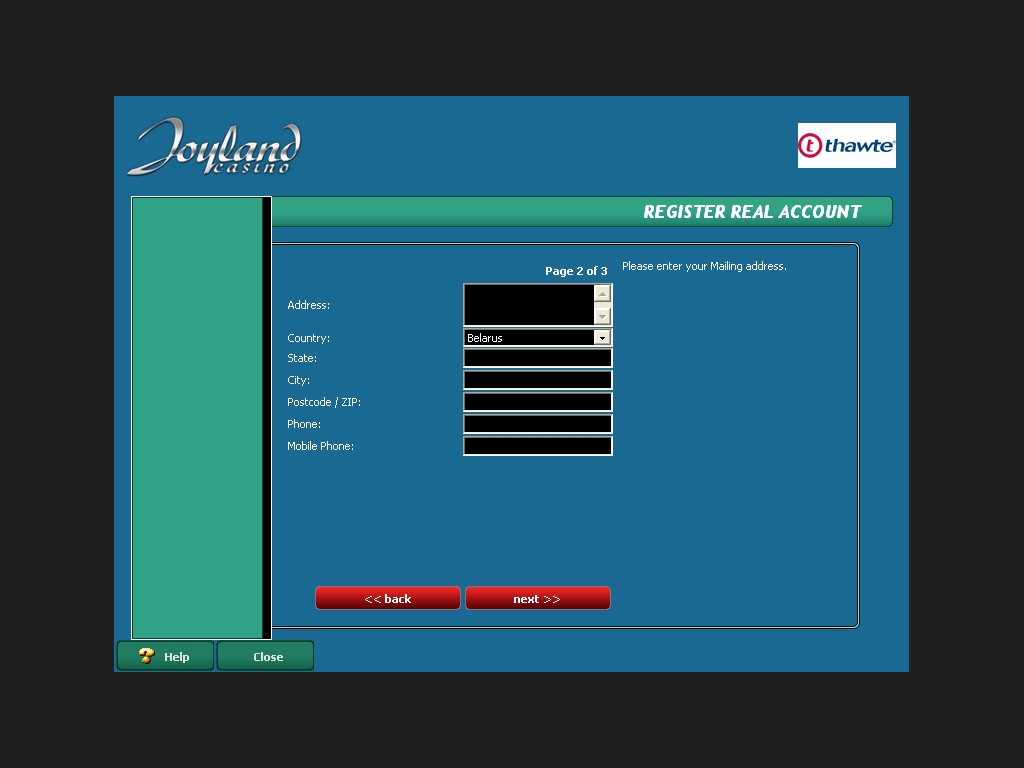Click the green left sidebar panel
The image size is (1024, 768).
pos(197,417)
